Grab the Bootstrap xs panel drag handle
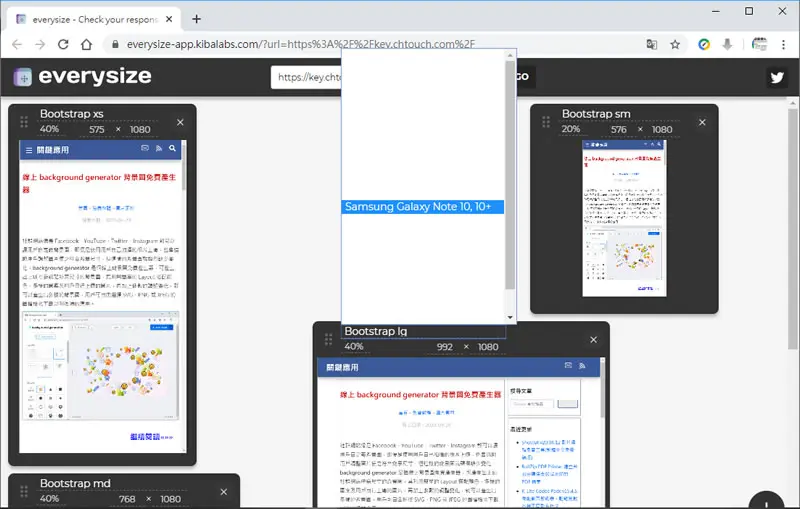 coord(24,122)
